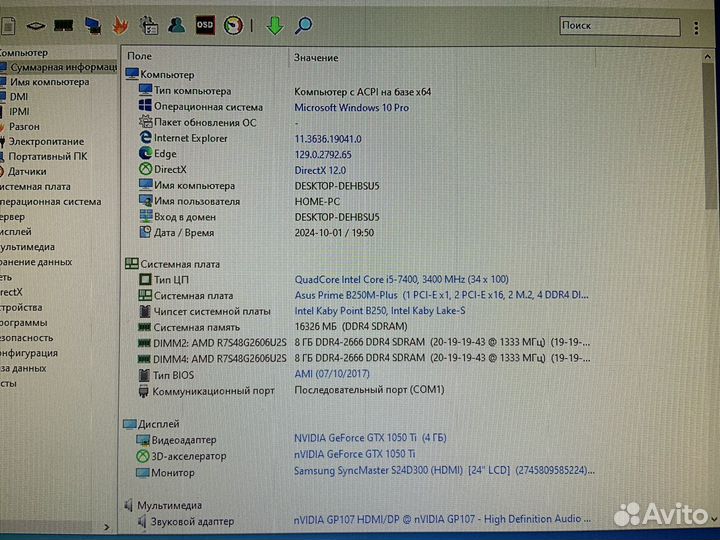Open the AMI (07/10/2017) BIOS link
This screenshot has height=540, width=720.
pos(332,374)
